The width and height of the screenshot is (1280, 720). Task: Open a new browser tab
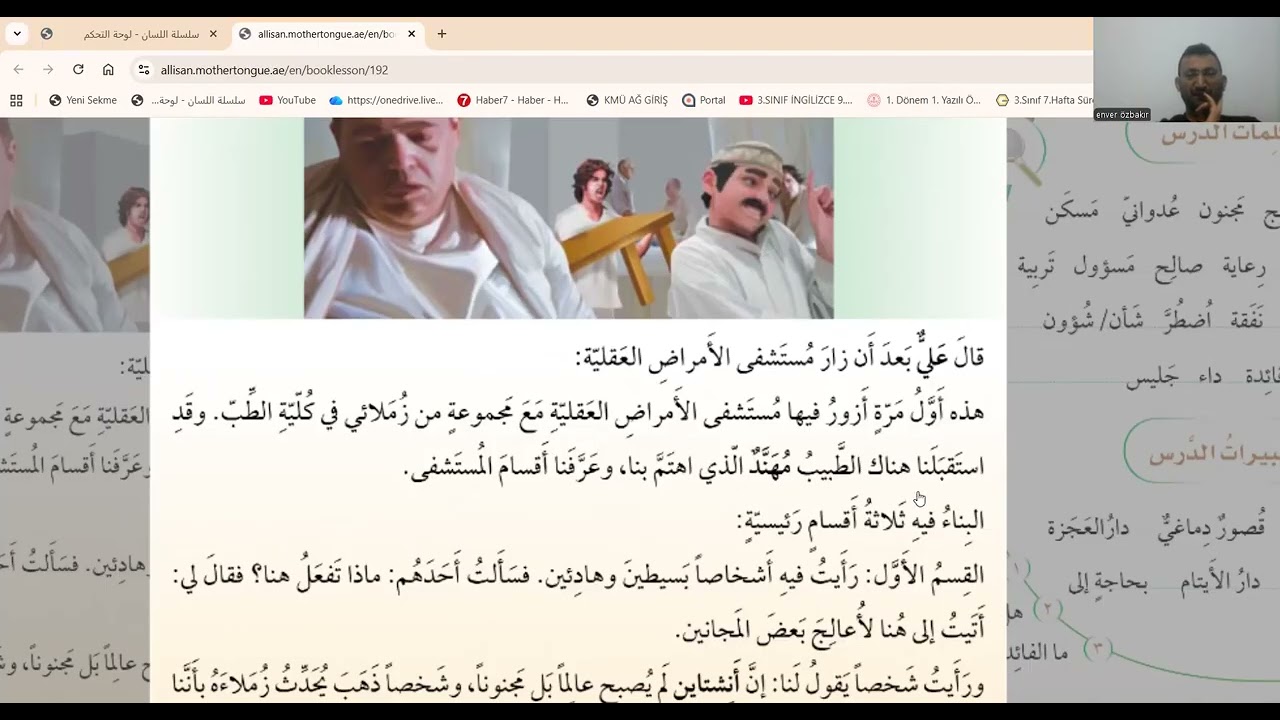click(x=442, y=34)
